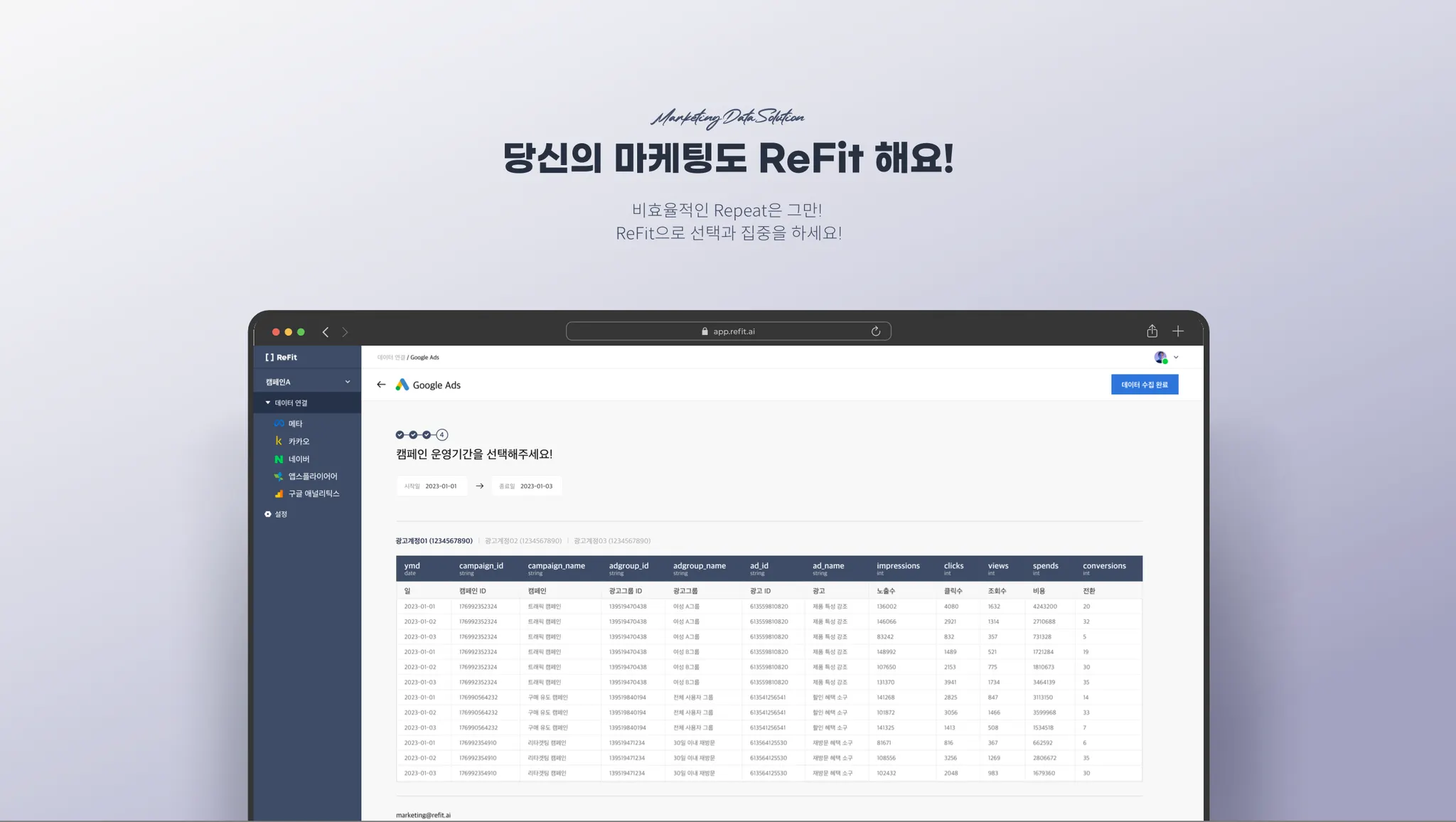This screenshot has width=1456, height=822.
Task: Open the 네이버 (Naver) data source
Action: (298, 459)
